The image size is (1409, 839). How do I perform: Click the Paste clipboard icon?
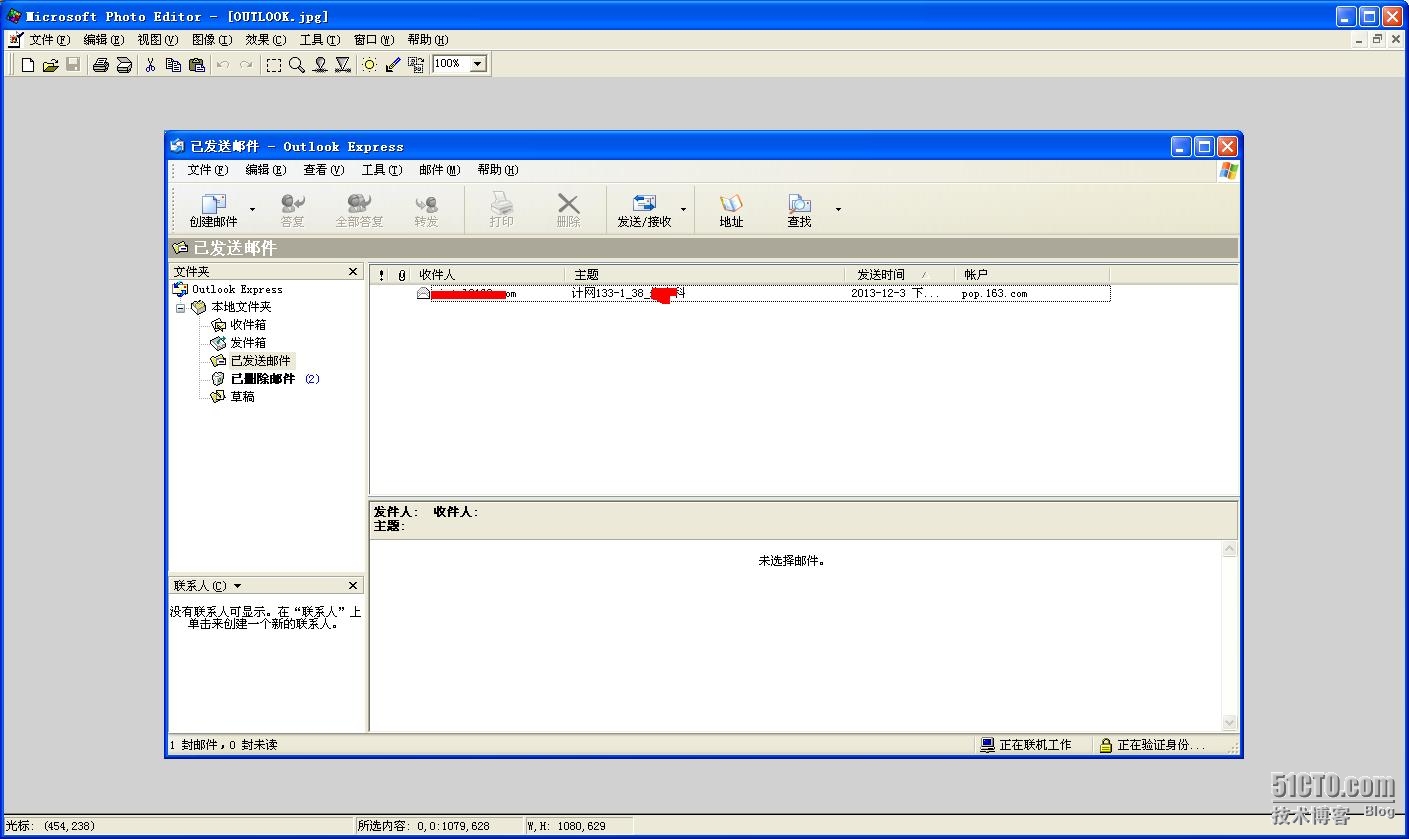[197, 64]
